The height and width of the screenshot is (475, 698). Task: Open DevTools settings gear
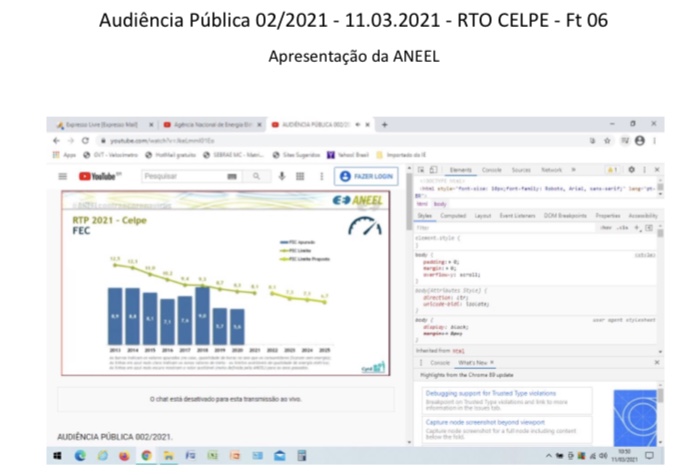631,170
